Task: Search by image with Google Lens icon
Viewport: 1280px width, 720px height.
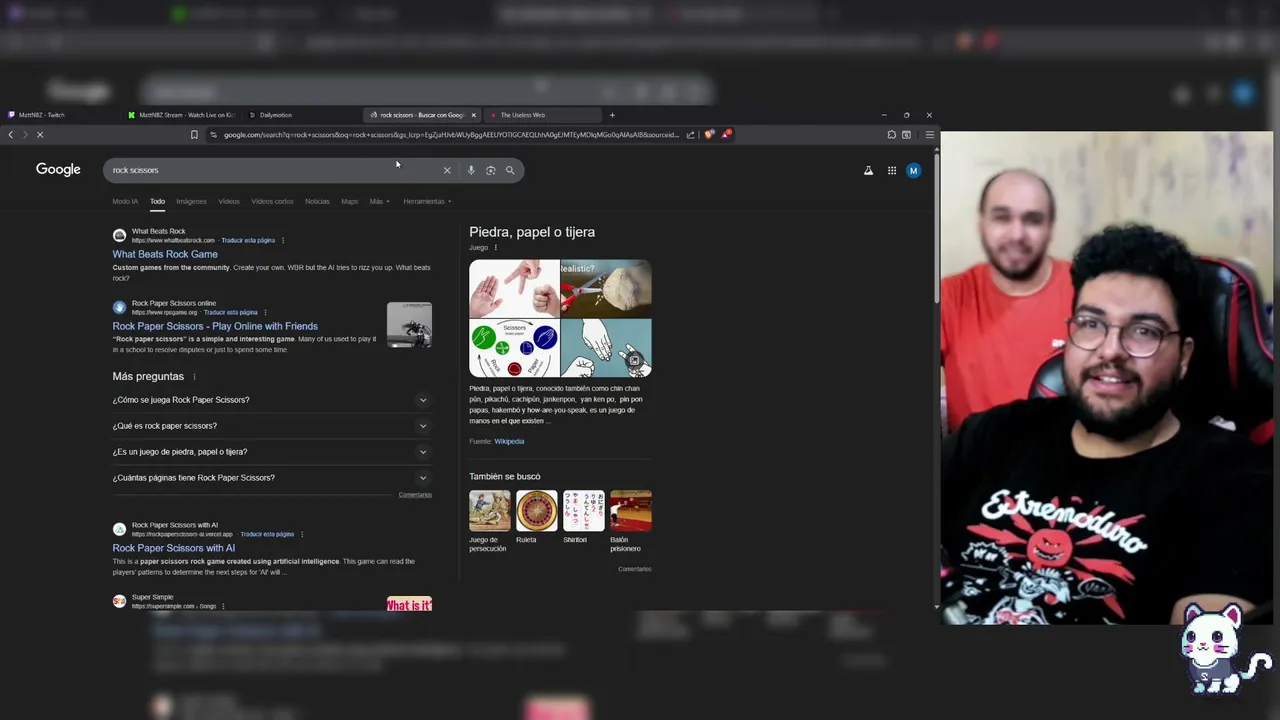Action: tap(490, 170)
